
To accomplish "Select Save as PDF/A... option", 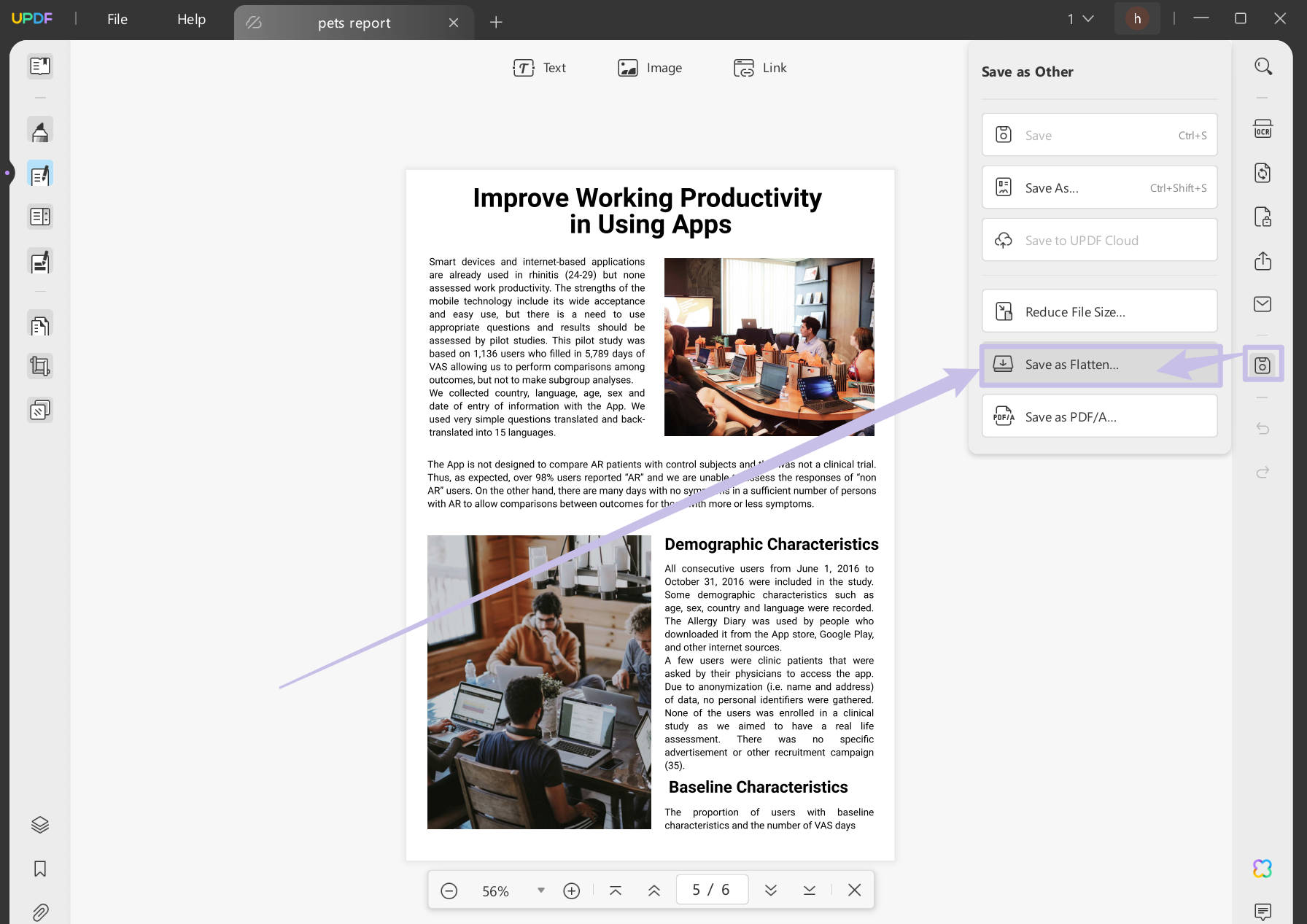I will [1099, 416].
